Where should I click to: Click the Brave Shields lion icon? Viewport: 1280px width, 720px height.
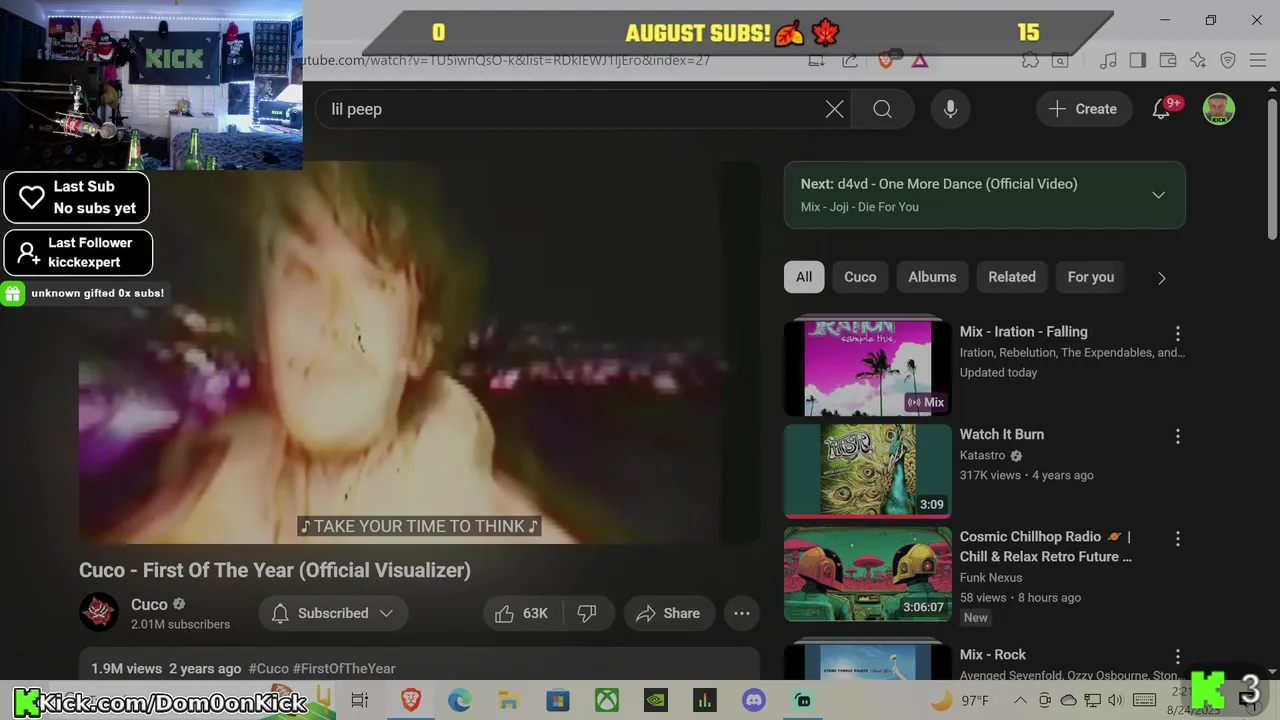click(885, 60)
